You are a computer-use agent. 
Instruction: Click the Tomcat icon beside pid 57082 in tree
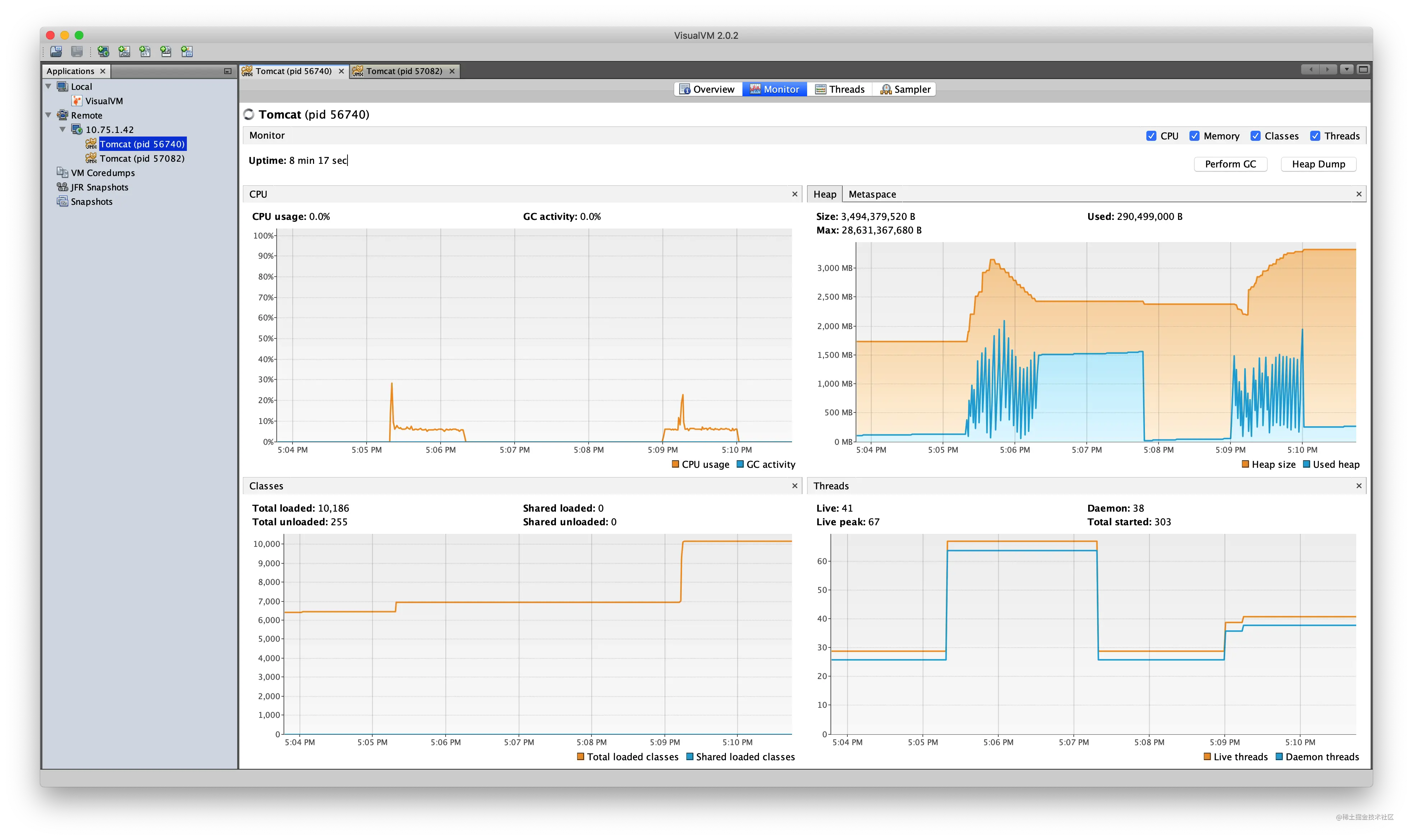tap(91, 158)
